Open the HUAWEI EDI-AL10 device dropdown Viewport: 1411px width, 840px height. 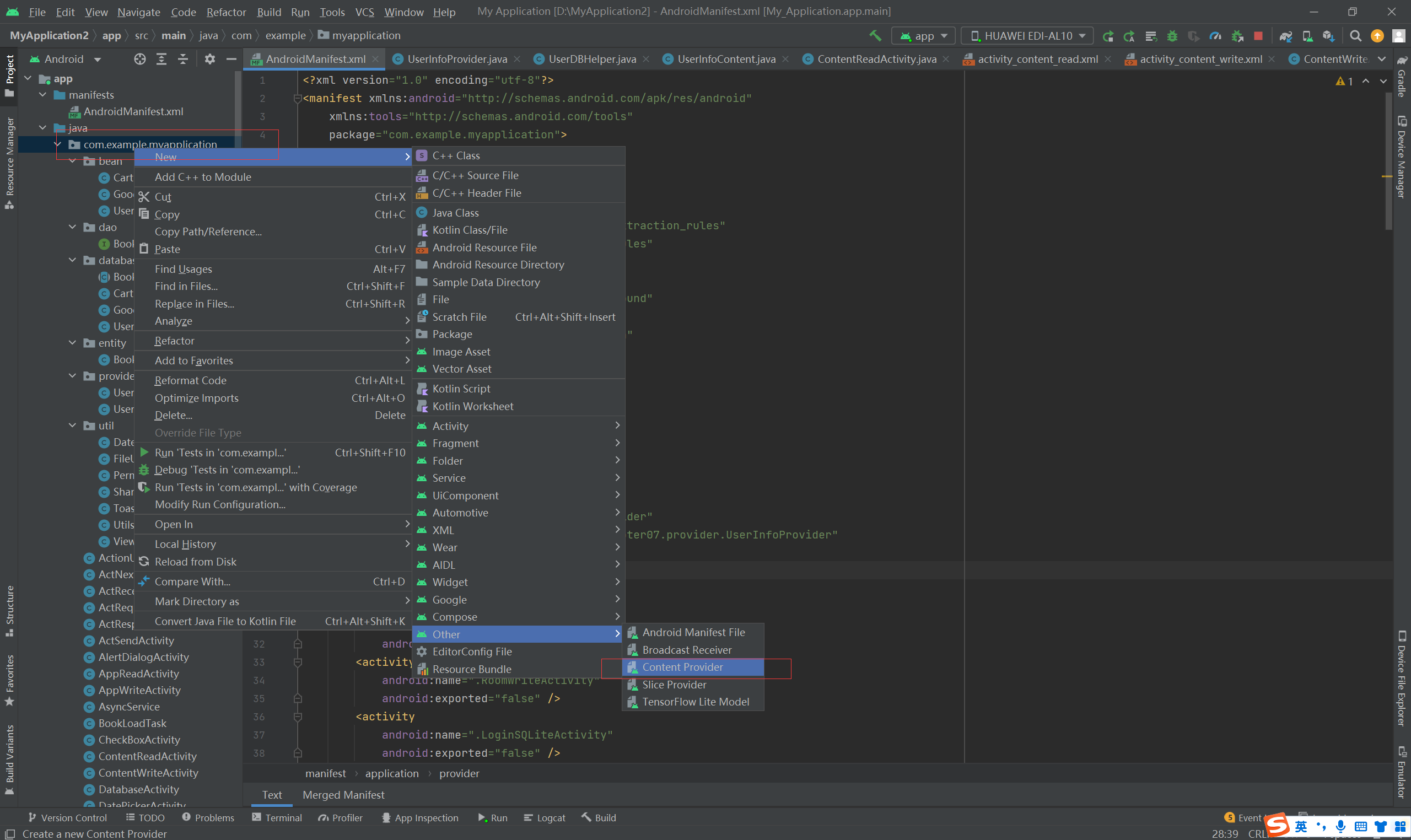1027,36
